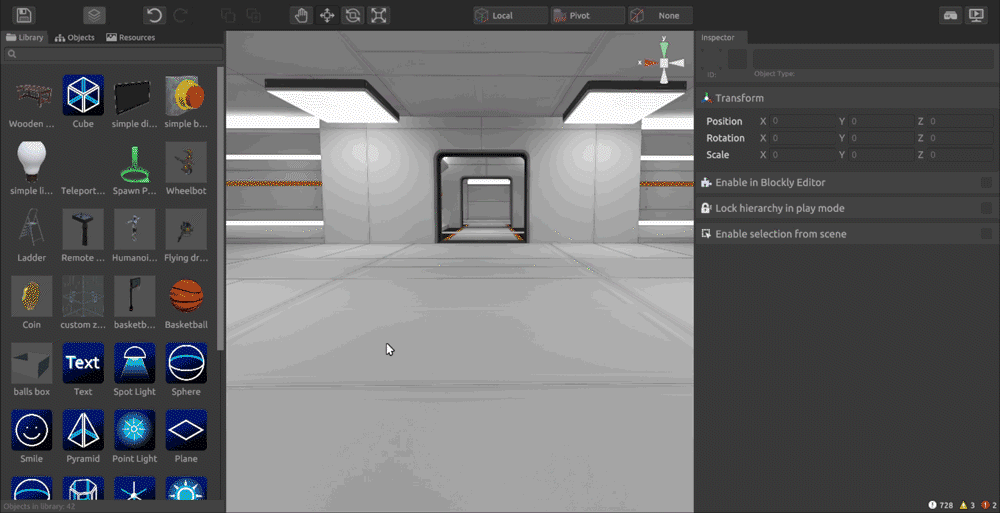Switch to the Resources tab

(131, 38)
